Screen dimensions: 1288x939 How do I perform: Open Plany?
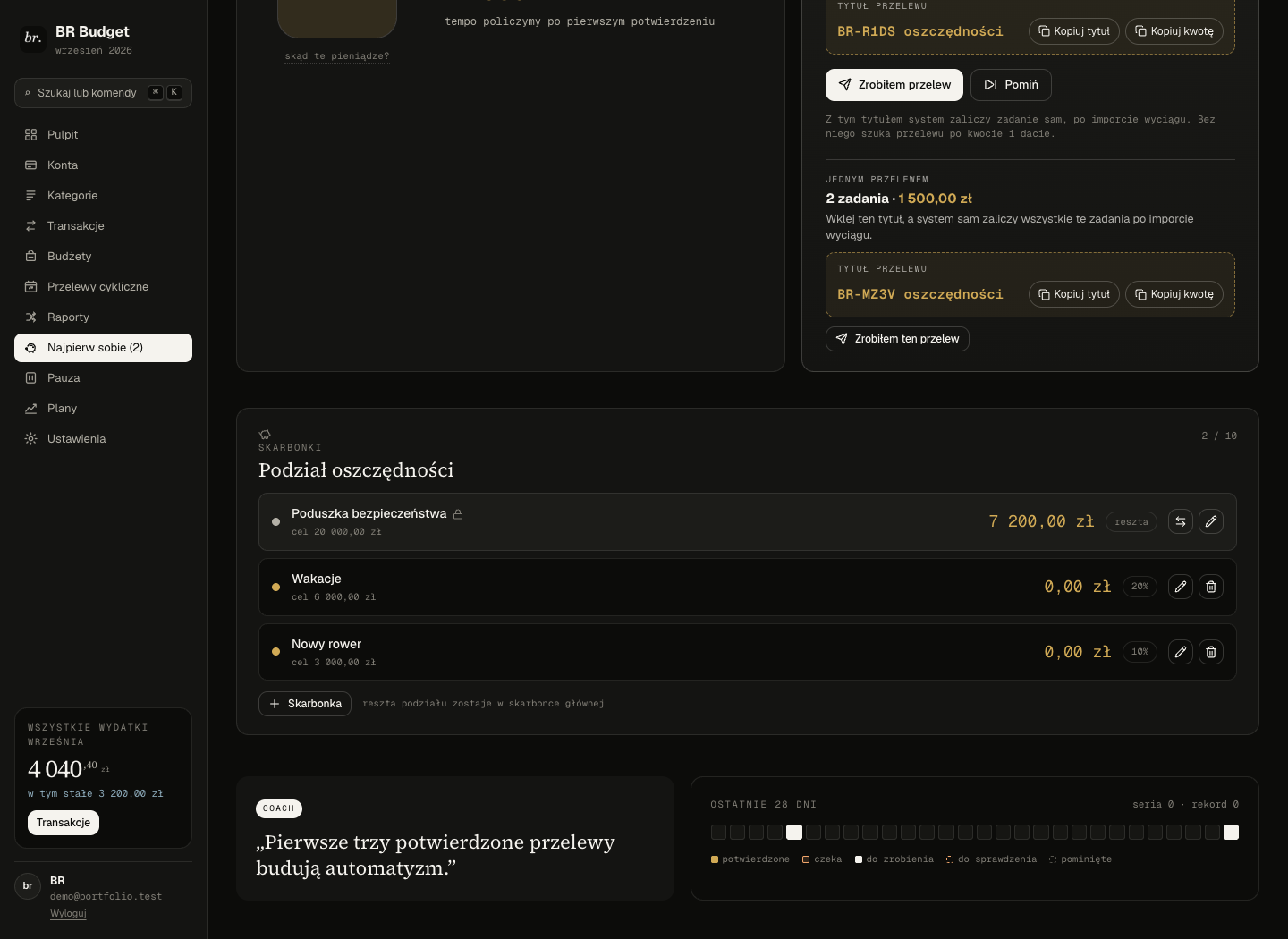(103, 409)
